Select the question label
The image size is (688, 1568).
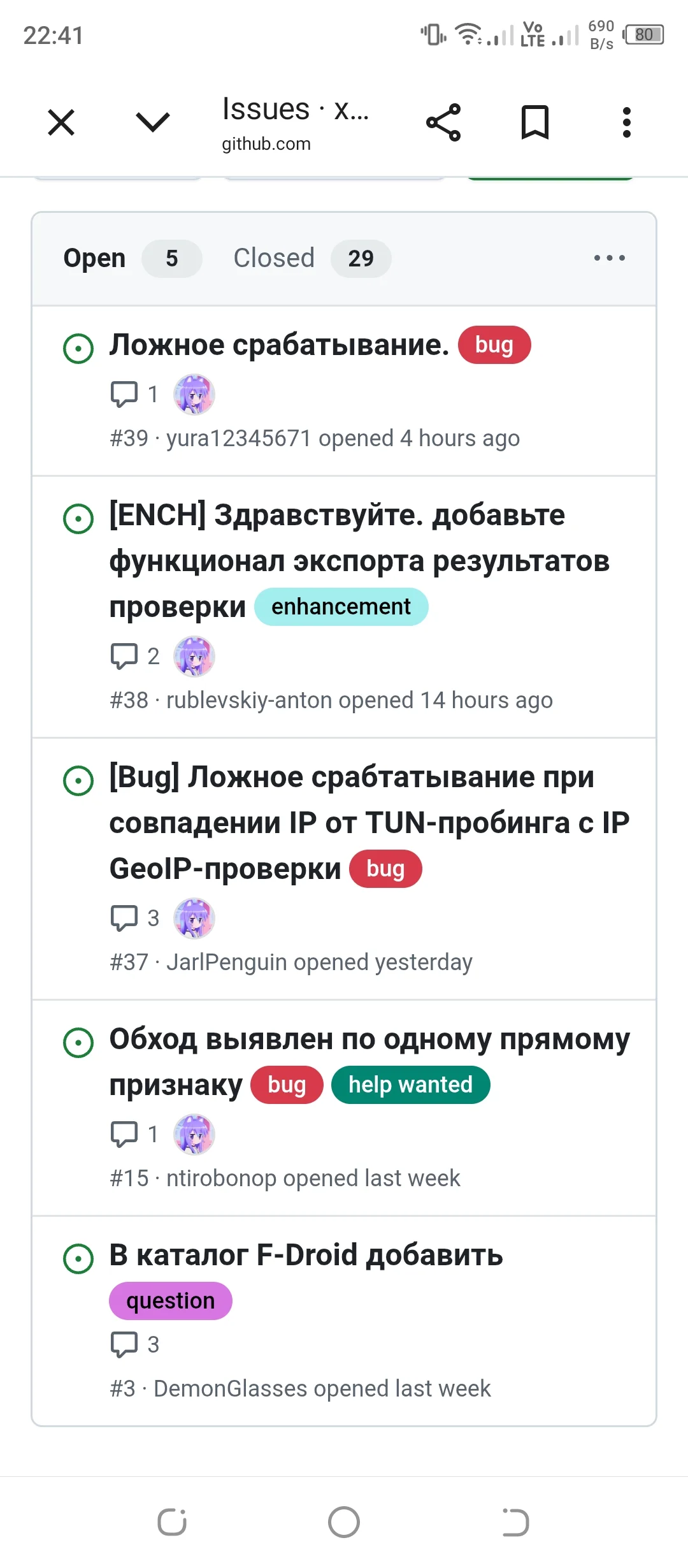click(x=171, y=1301)
